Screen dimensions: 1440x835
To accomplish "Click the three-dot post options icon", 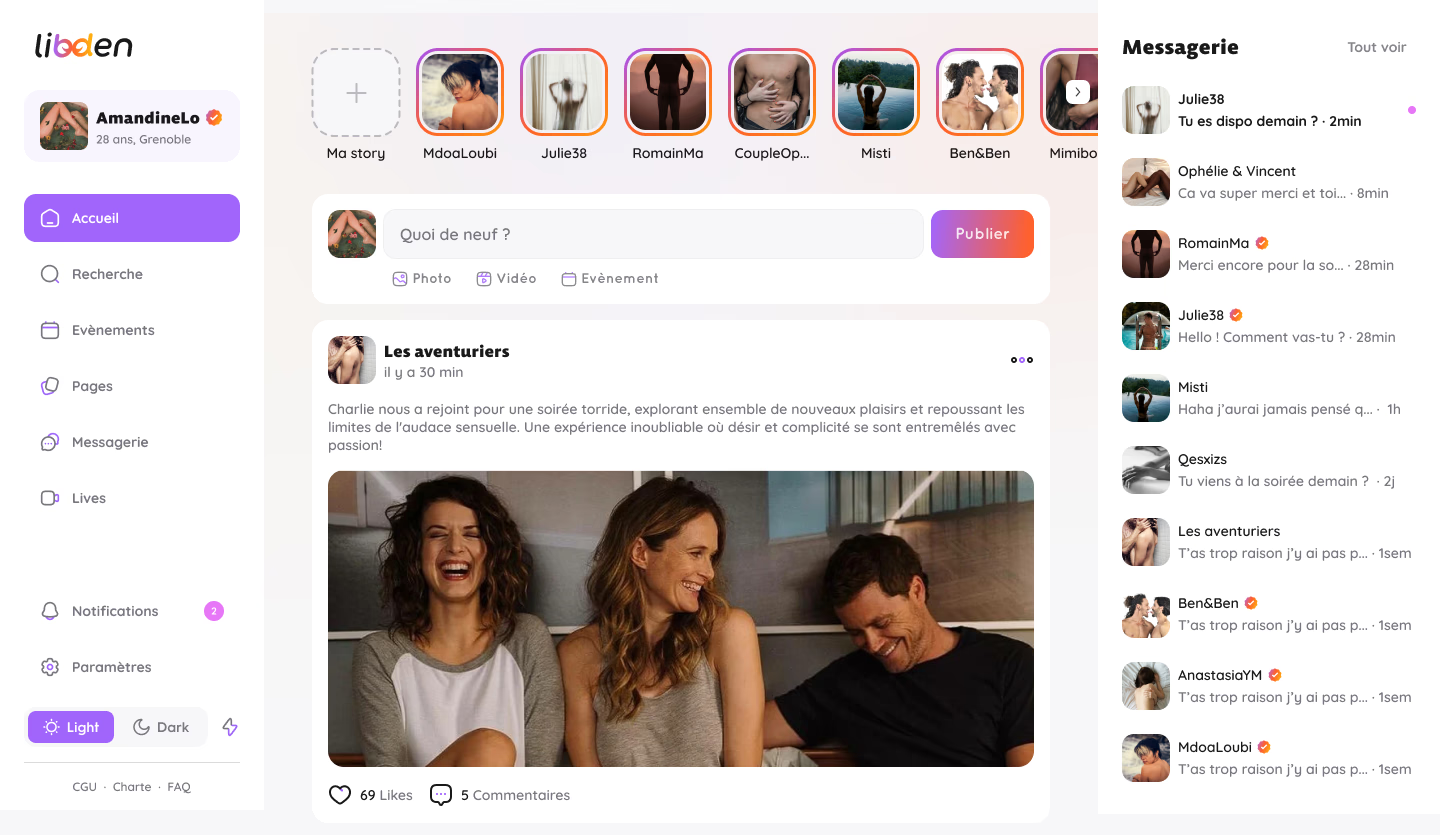I will [1021, 360].
